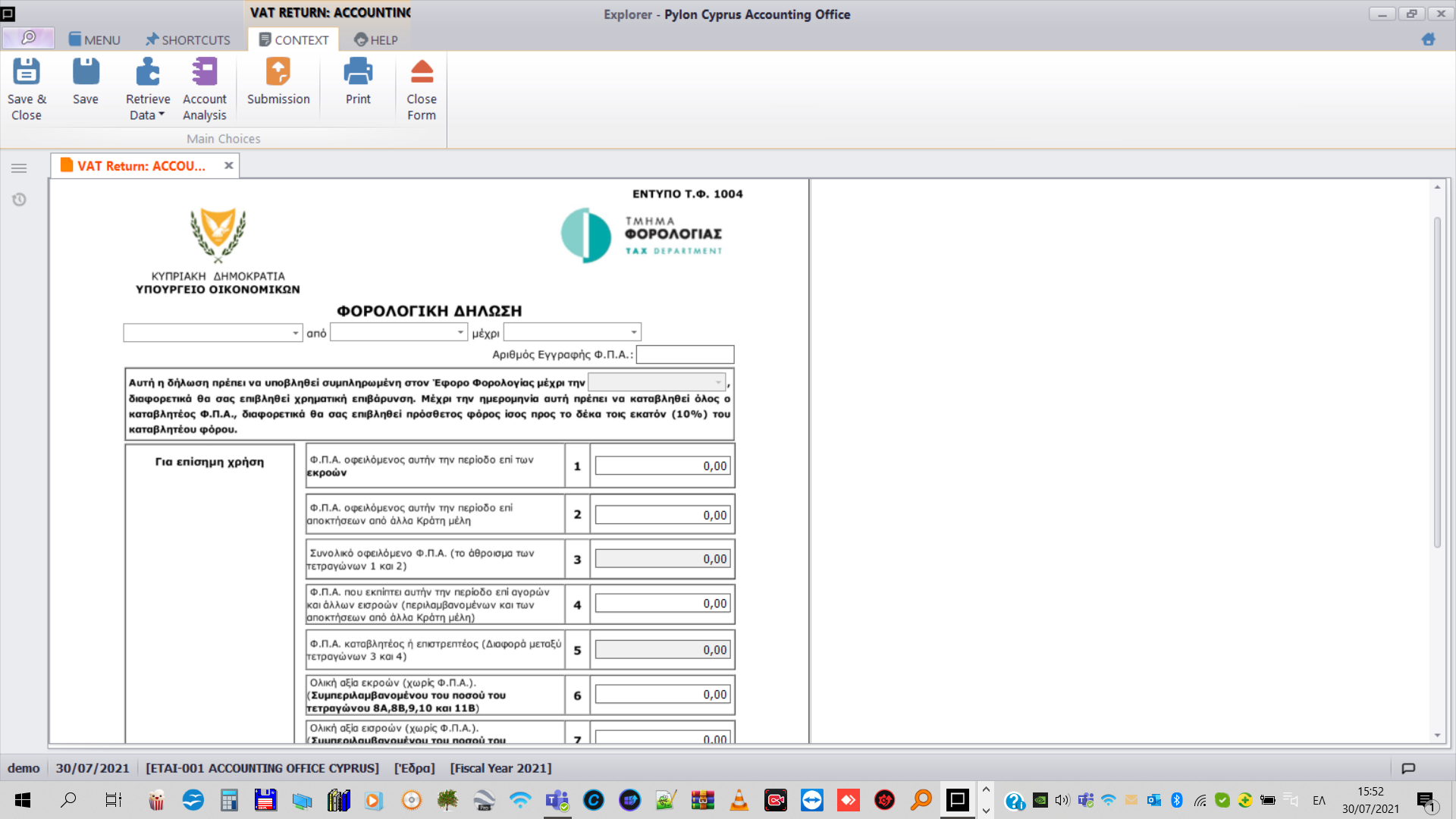The height and width of the screenshot is (819, 1456).
Task: Open the Account Analysis tool
Action: coord(205,73)
